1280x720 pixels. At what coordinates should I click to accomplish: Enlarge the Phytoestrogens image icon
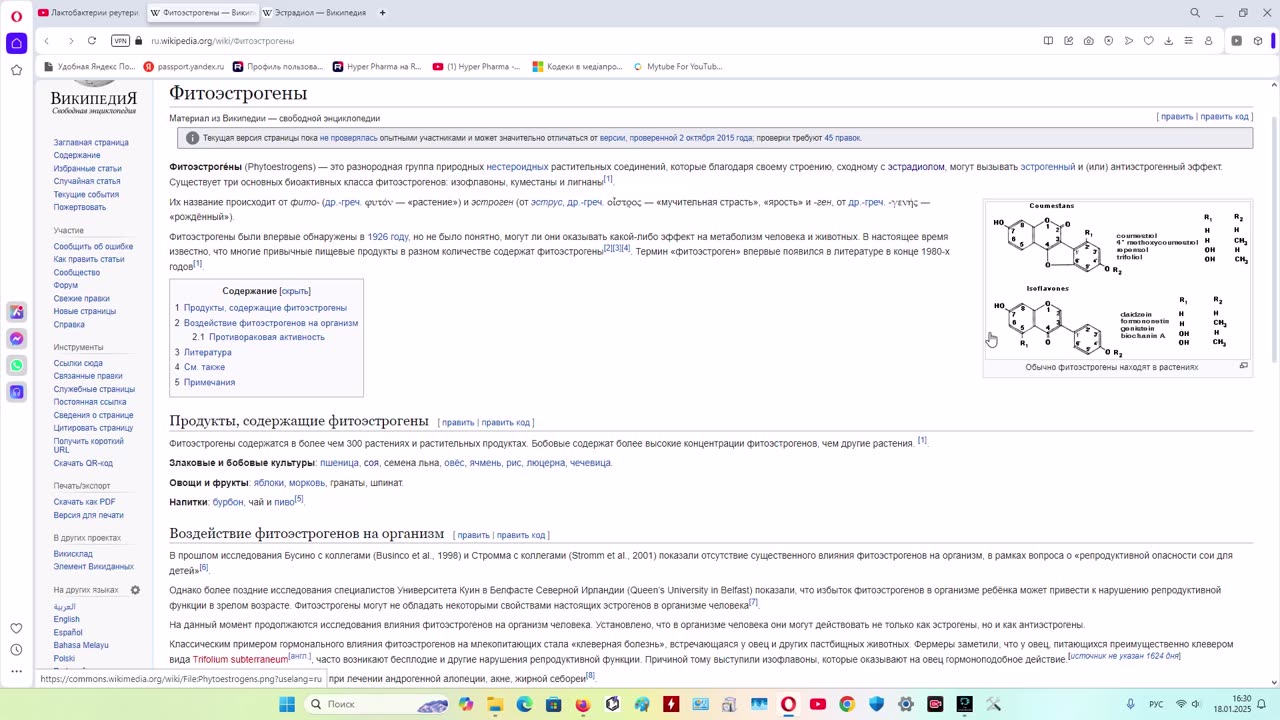[x=1243, y=366]
